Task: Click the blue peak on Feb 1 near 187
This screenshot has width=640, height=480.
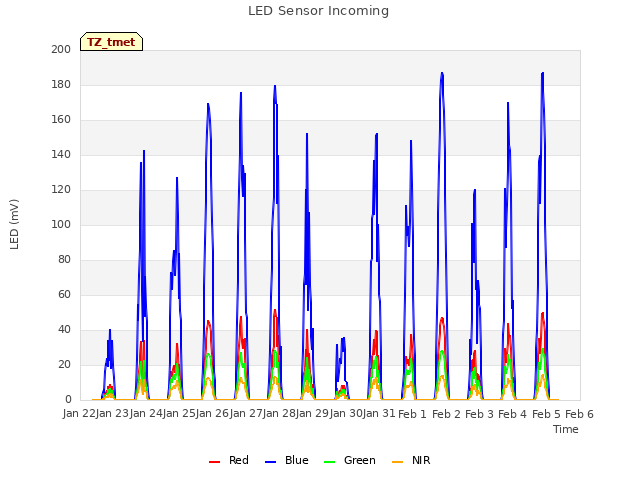Action: (x=442, y=73)
